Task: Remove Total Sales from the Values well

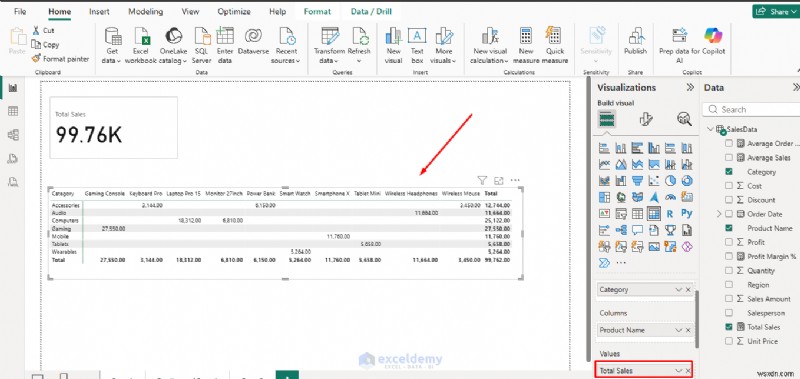Action: (x=688, y=371)
